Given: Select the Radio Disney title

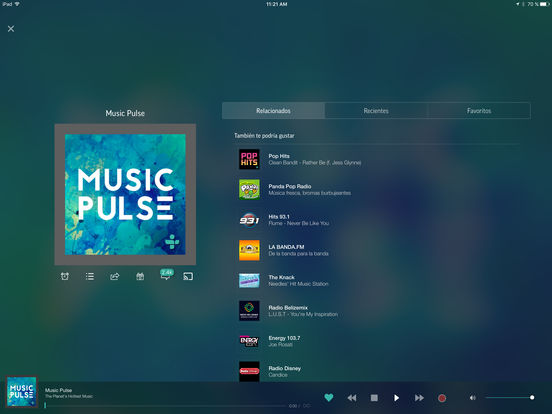Looking at the screenshot, I should 284,368.
